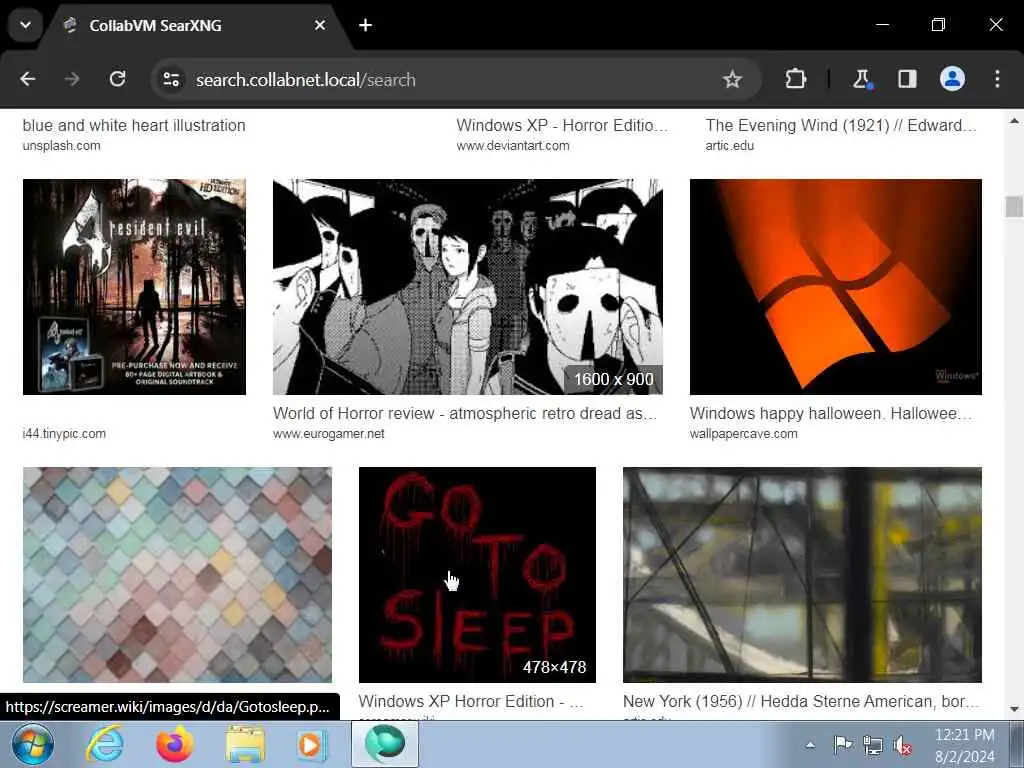This screenshot has height=768, width=1024.
Task: Open the Chrome Labs flask icon
Action: click(x=862, y=80)
